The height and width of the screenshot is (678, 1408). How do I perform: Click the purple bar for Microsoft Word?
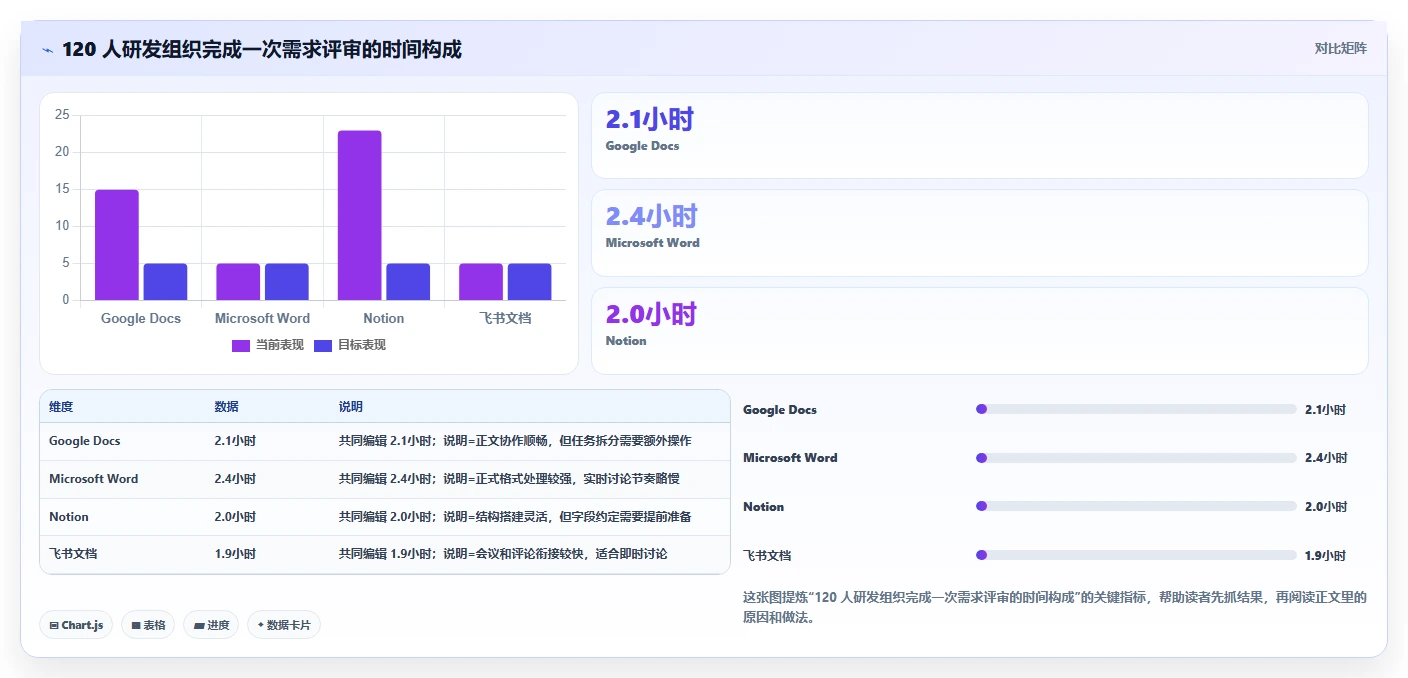click(x=238, y=282)
